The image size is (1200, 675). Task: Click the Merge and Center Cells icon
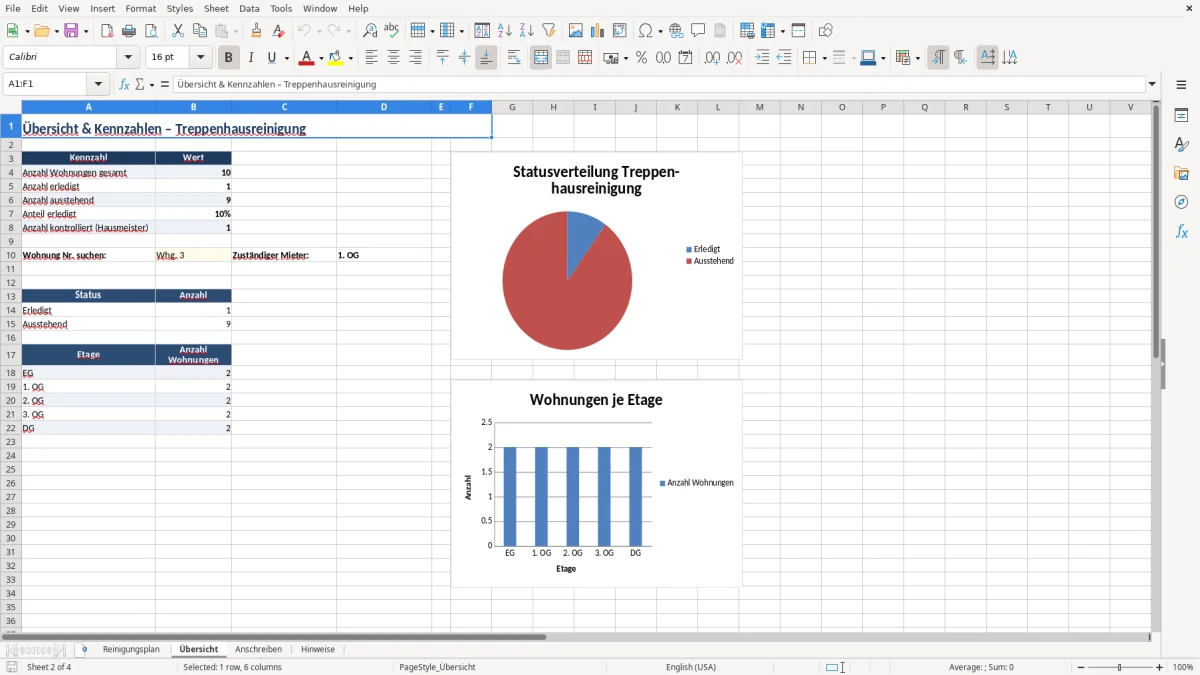pyautogui.click(x=541, y=58)
